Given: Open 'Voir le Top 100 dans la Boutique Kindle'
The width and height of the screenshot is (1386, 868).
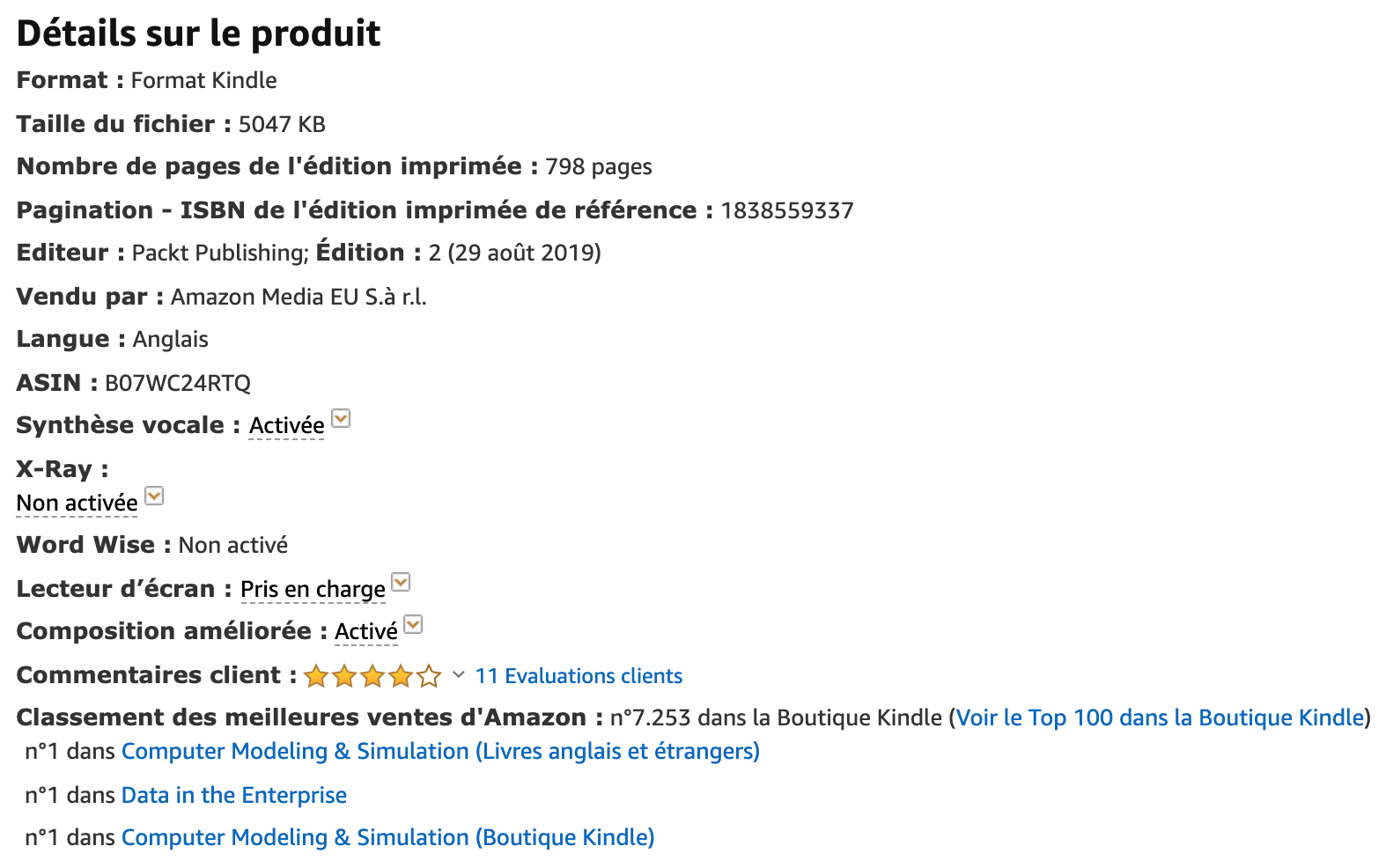Looking at the screenshot, I should (x=1160, y=718).
